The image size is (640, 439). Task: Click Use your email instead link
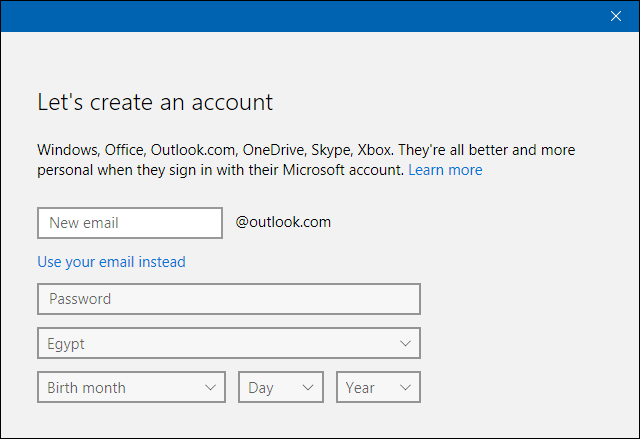point(111,262)
